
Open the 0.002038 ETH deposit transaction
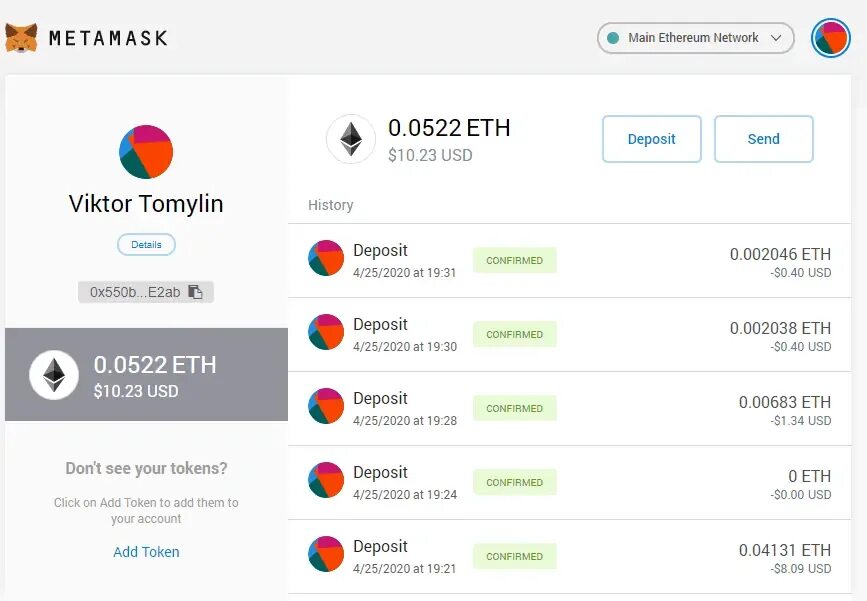(x=570, y=335)
